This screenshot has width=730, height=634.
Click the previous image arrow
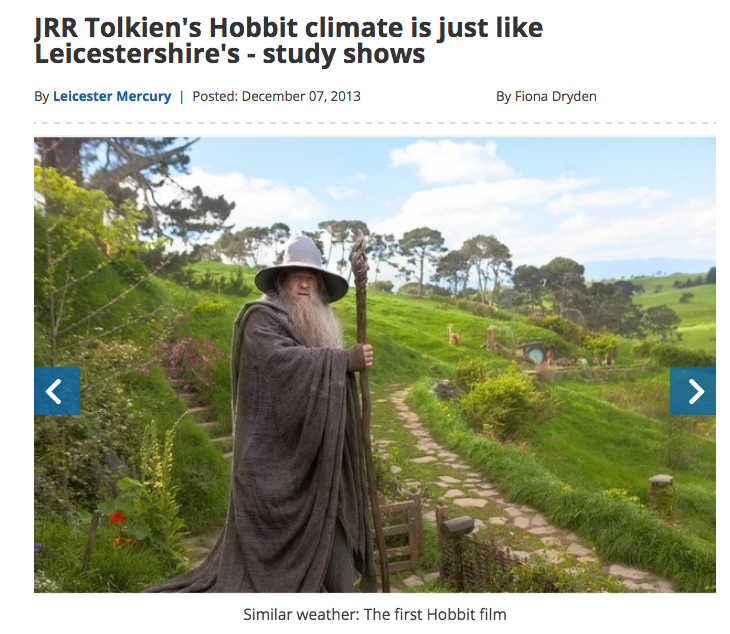[56, 392]
